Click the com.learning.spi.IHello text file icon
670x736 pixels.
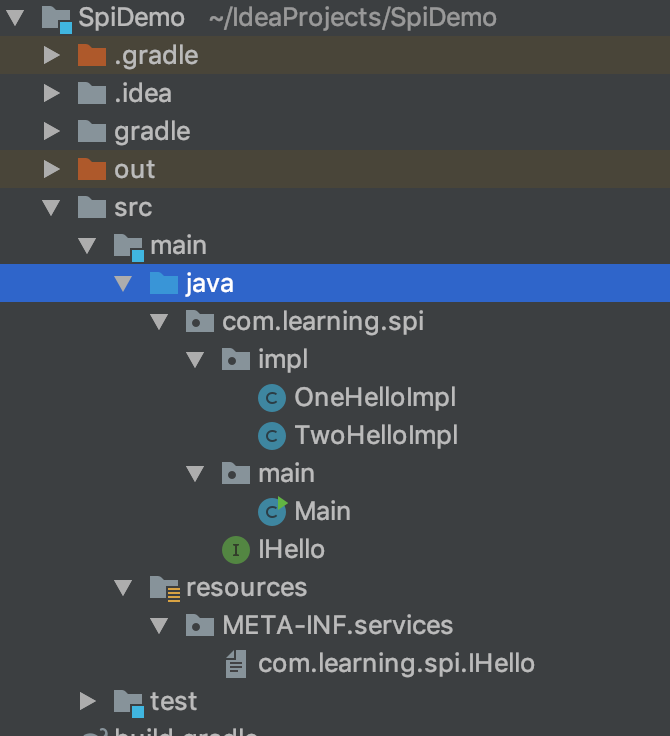(x=236, y=664)
